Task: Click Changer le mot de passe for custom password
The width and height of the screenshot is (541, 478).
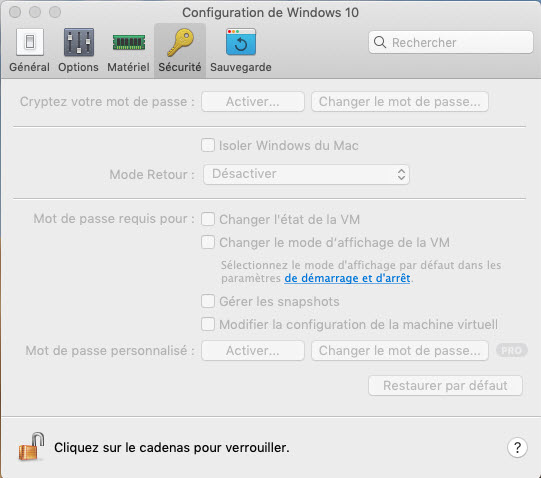Action: (400, 351)
